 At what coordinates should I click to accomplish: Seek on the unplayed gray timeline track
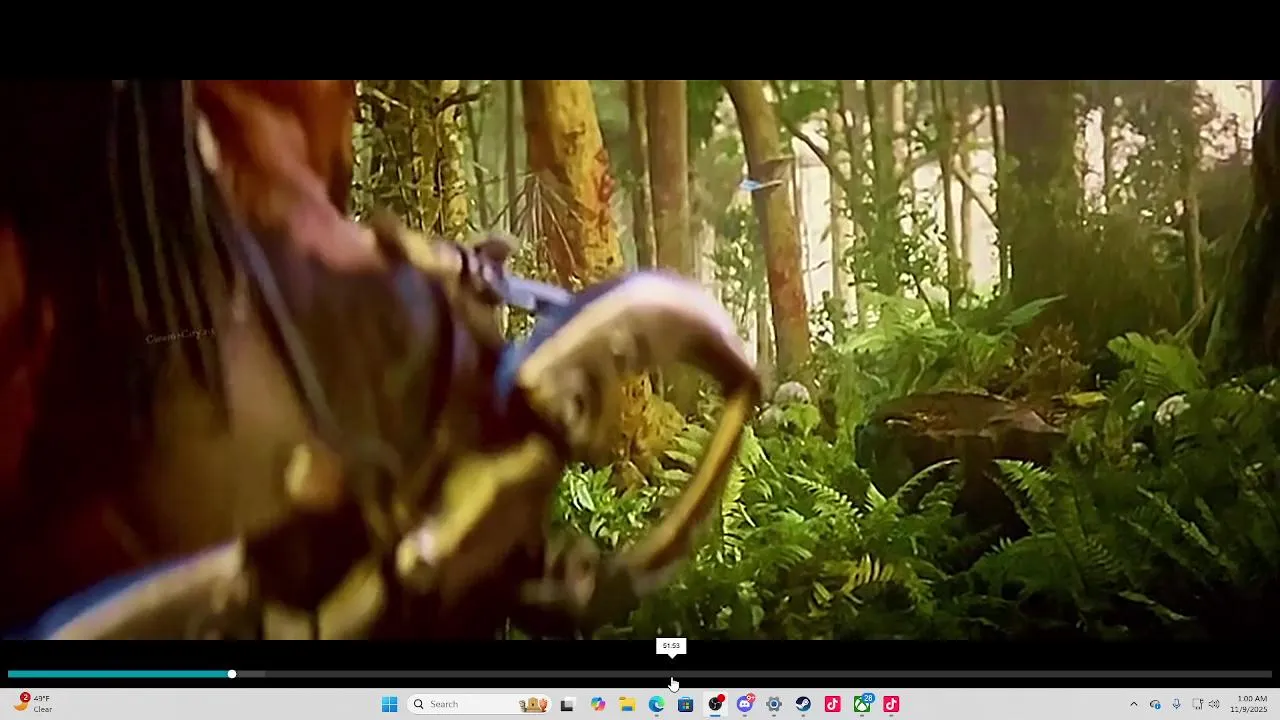click(754, 674)
